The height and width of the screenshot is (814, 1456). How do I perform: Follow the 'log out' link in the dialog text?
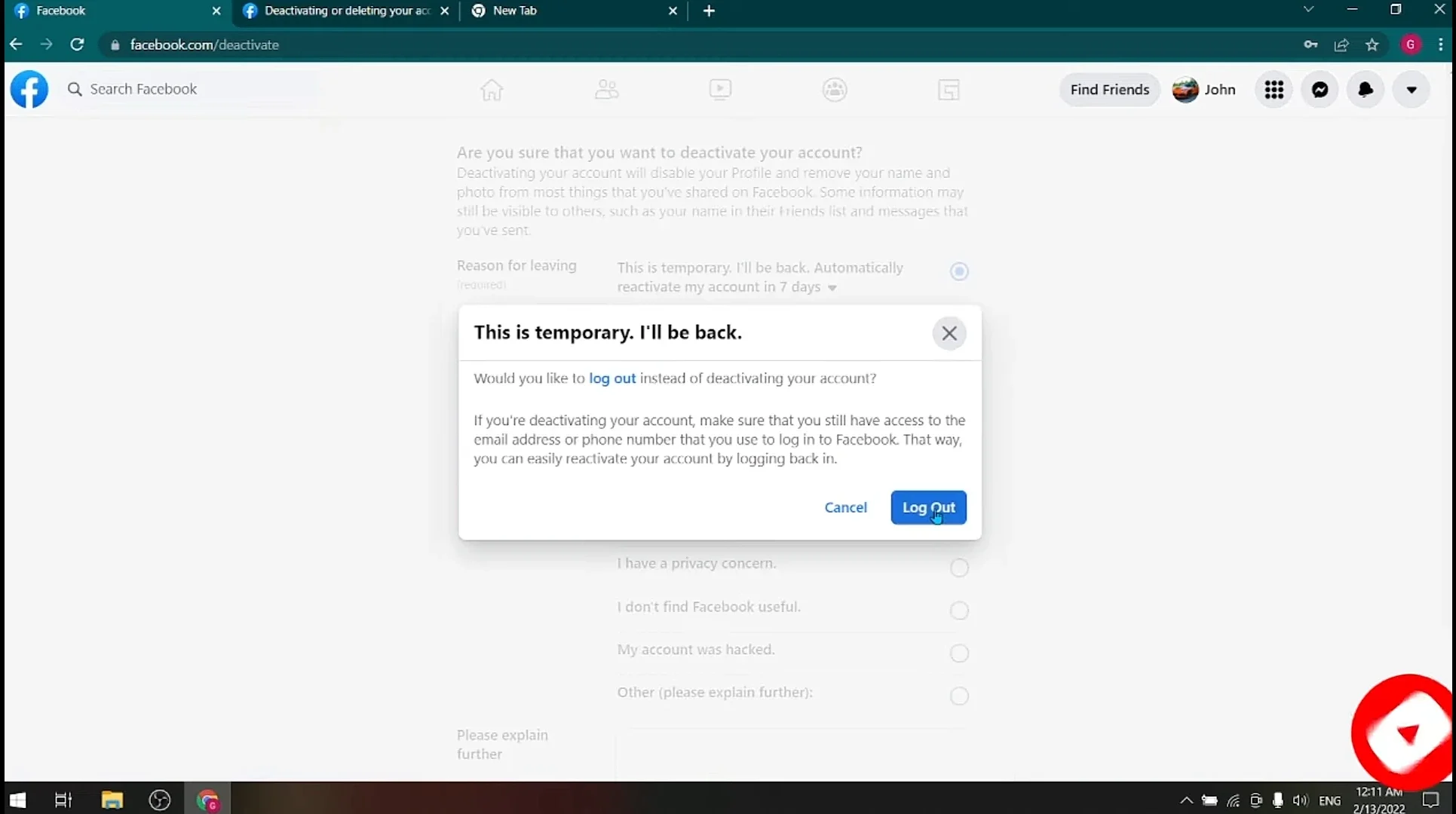coord(612,378)
